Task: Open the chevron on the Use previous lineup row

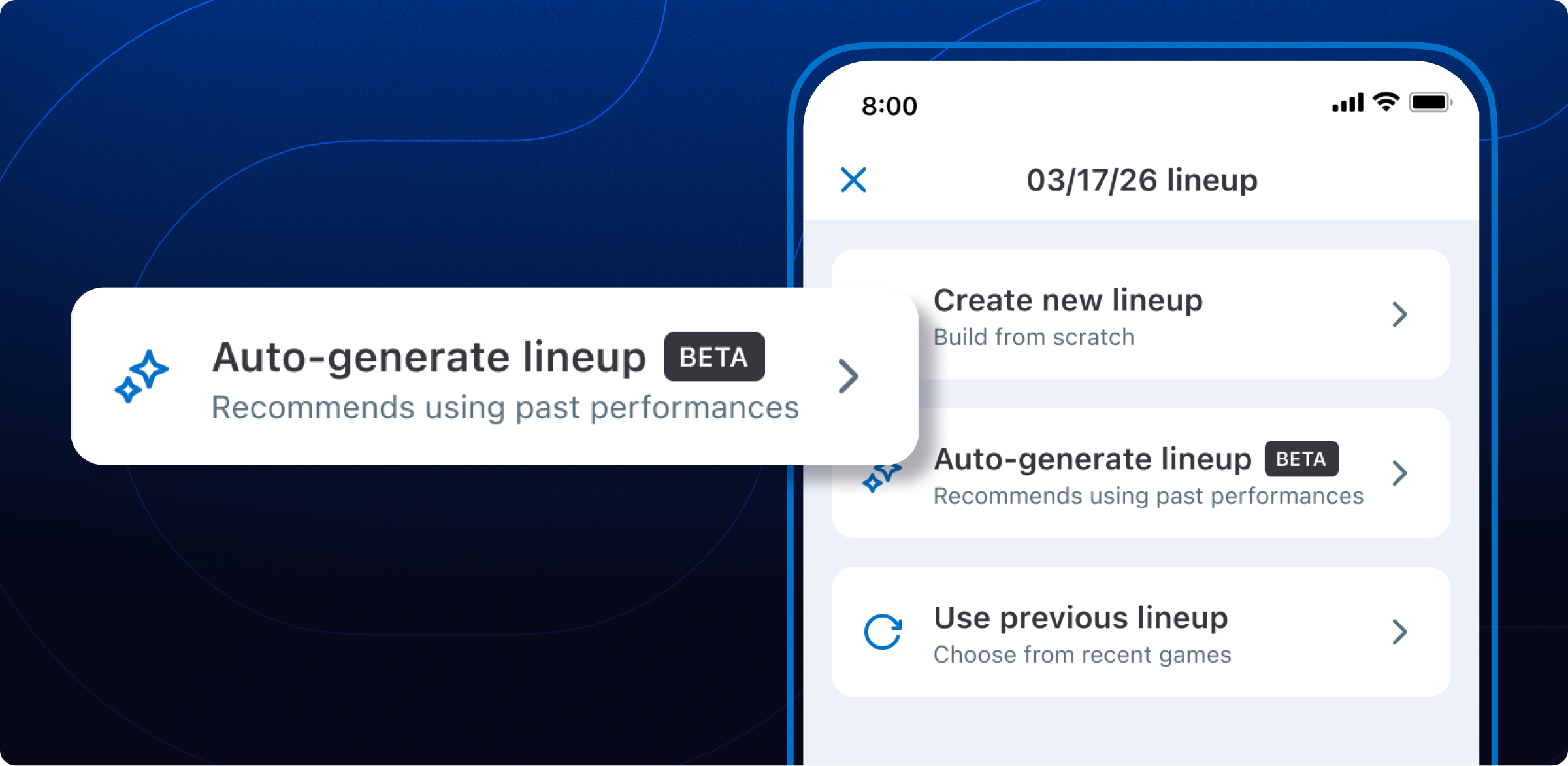Action: coord(1399,632)
